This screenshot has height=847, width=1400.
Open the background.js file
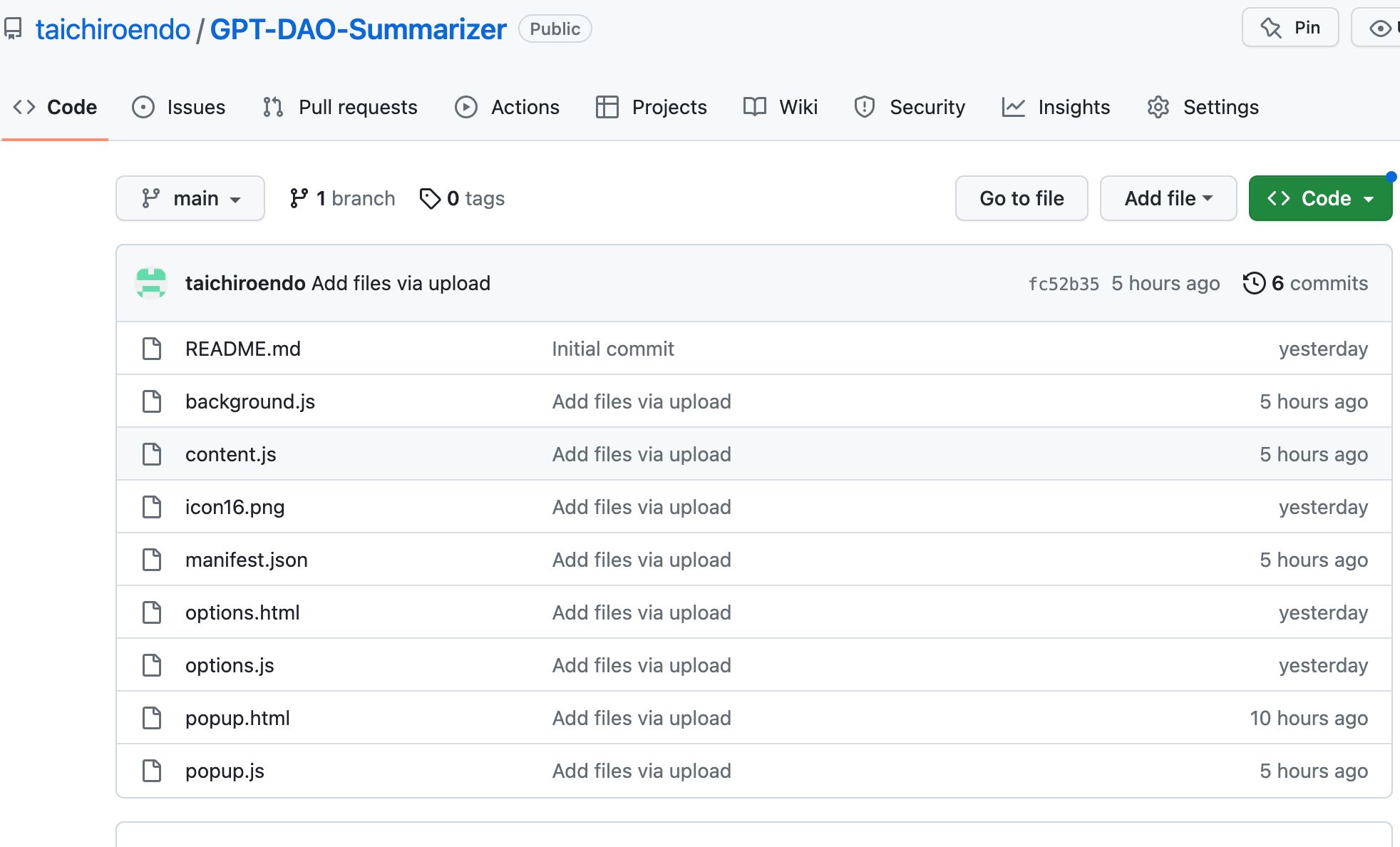pyautogui.click(x=250, y=401)
